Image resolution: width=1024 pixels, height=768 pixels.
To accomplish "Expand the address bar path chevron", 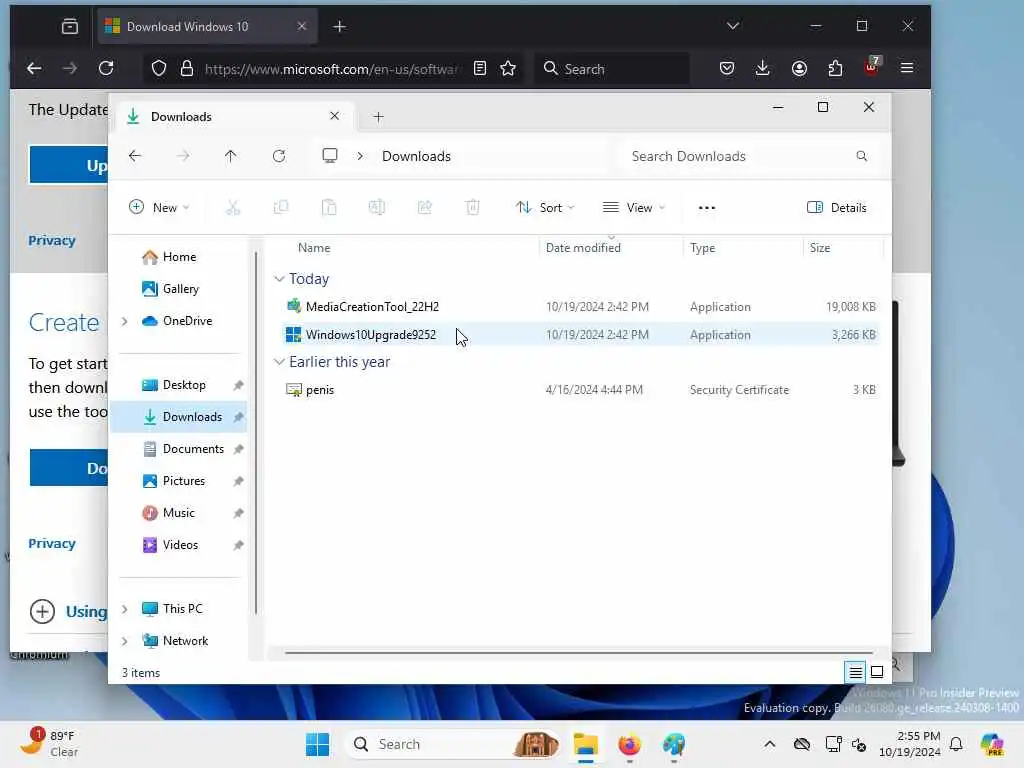I will [360, 156].
